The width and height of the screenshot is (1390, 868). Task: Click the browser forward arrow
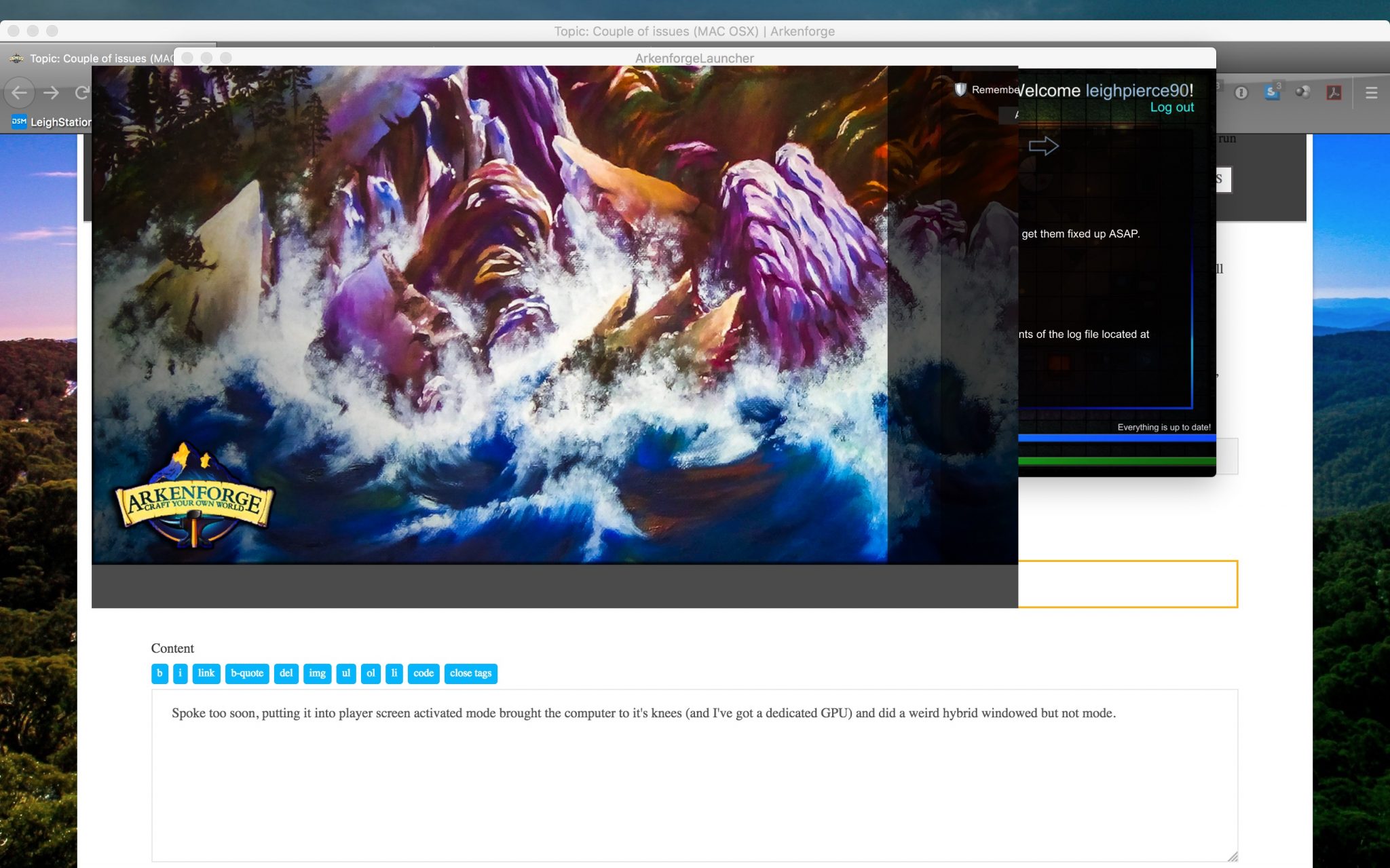coord(51,93)
